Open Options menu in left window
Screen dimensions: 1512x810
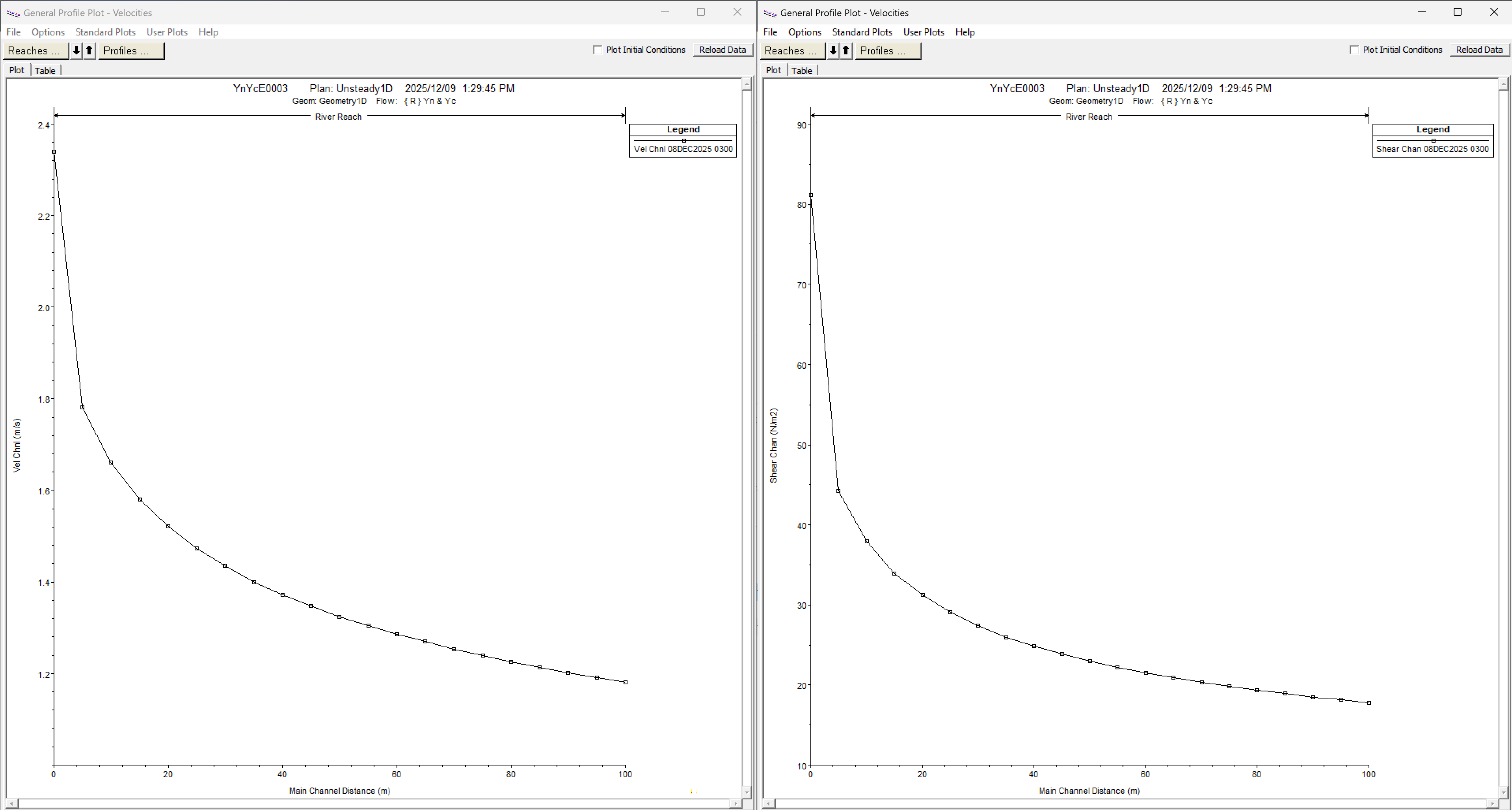pos(48,32)
